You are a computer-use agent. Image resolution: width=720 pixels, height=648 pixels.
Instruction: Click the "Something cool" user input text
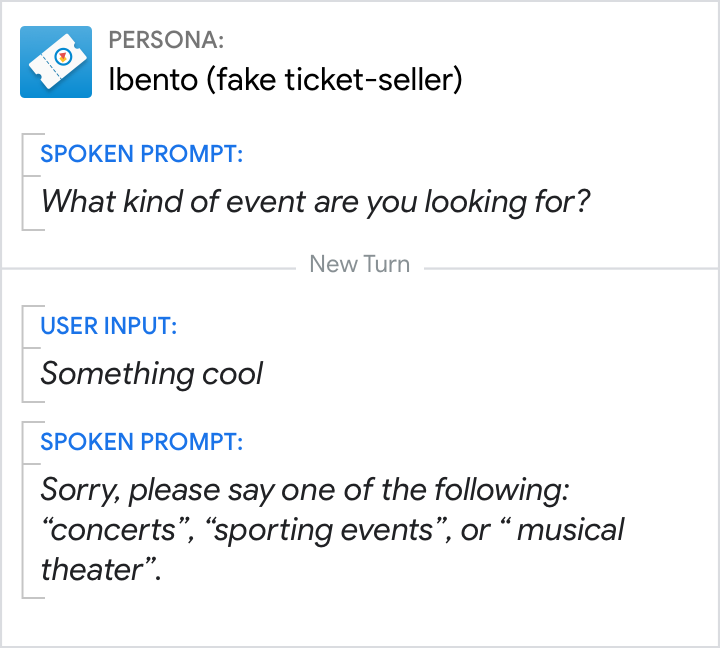click(151, 374)
